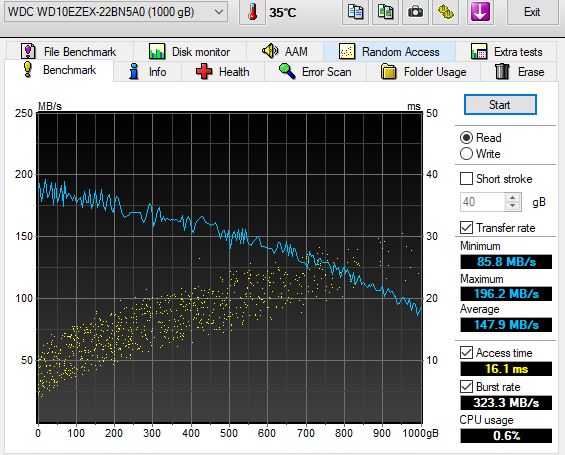Click the Exit button
The width and height of the screenshot is (565, 455).
click(532, 12)
